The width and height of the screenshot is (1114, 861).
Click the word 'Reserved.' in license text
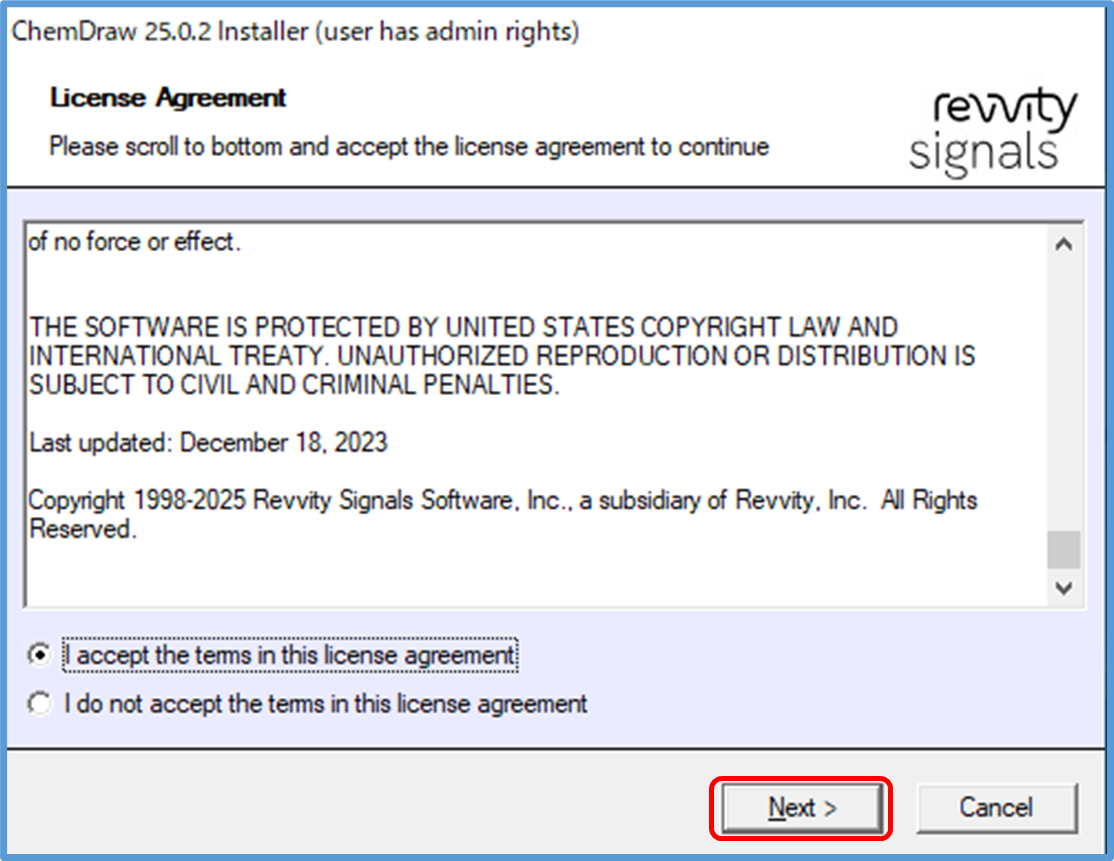pyautogui.click(x=82, y=529)
